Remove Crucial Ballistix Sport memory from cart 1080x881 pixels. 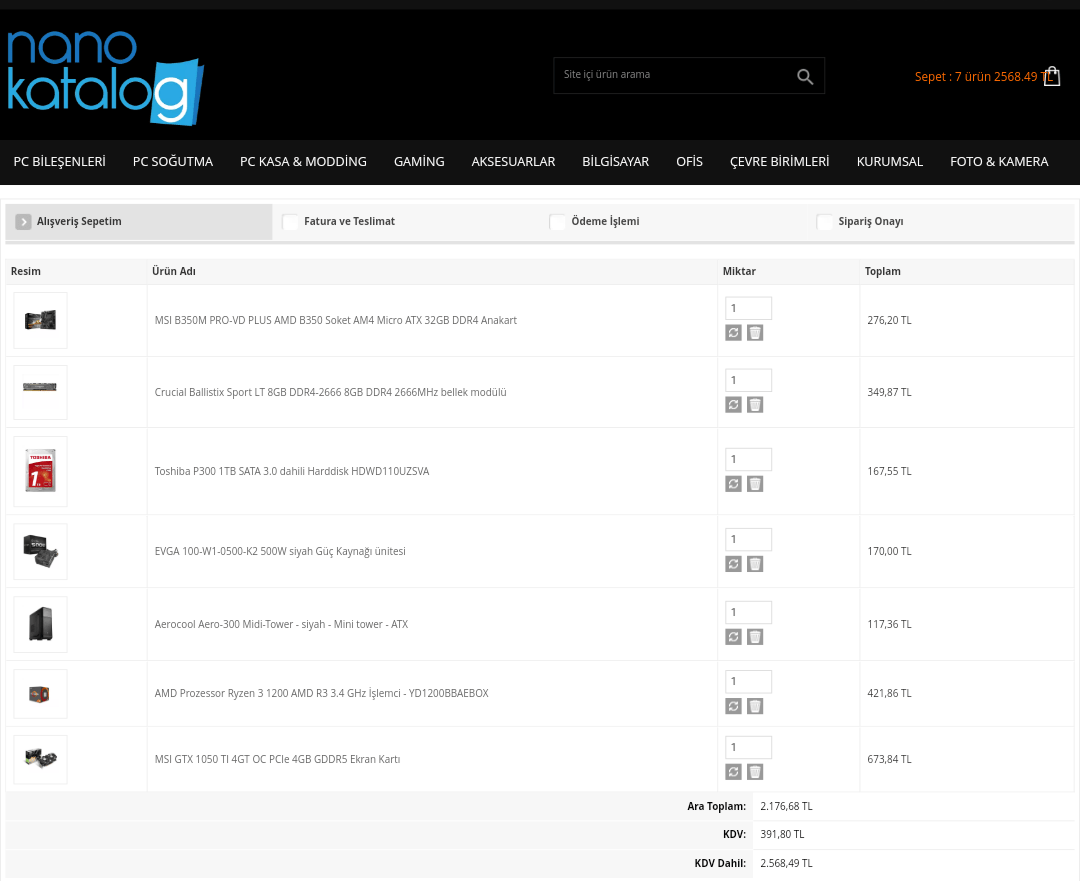[x=755, y=404]
